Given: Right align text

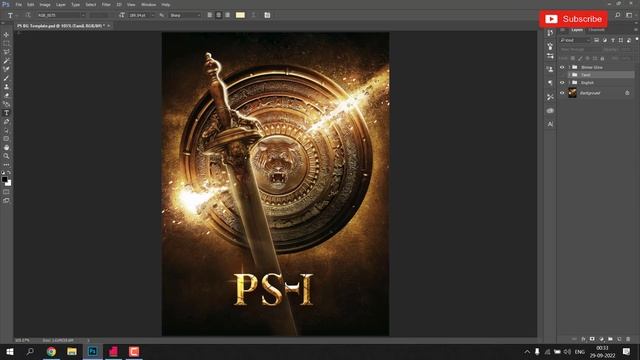Looking at the screenshot, I should pos(227,15).
